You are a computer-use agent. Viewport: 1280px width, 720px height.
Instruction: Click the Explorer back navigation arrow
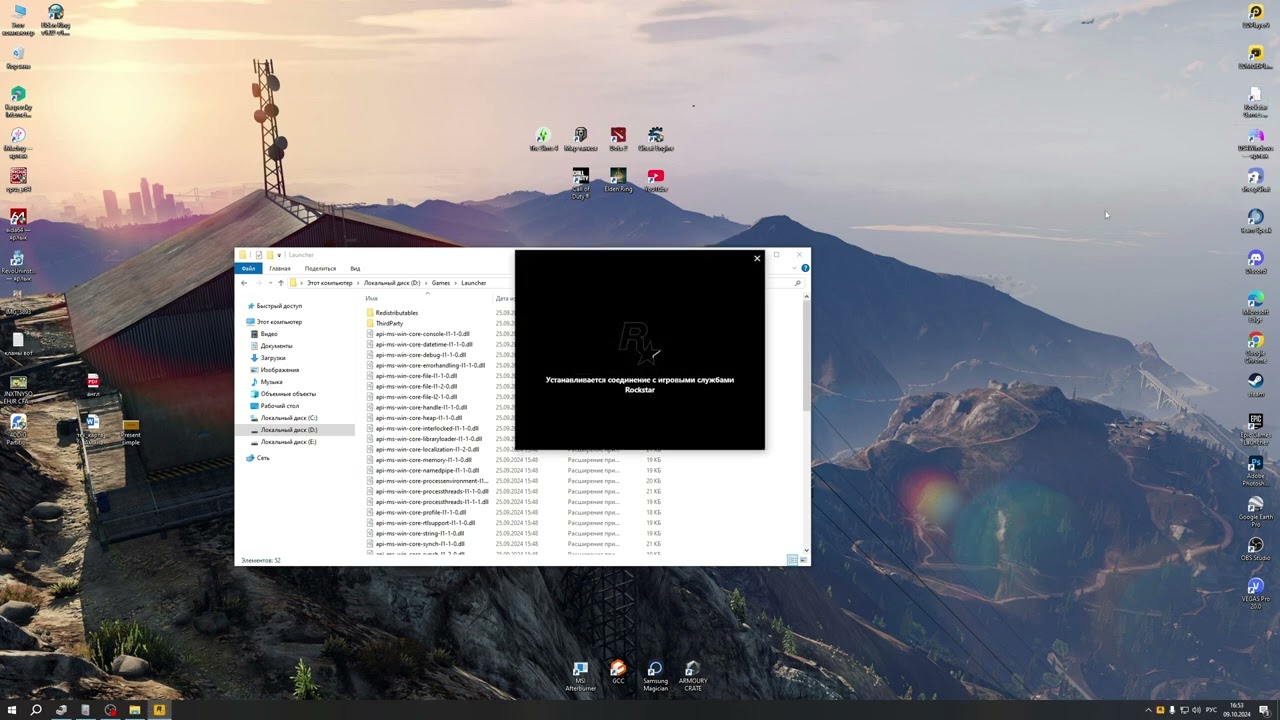(244, 283)
